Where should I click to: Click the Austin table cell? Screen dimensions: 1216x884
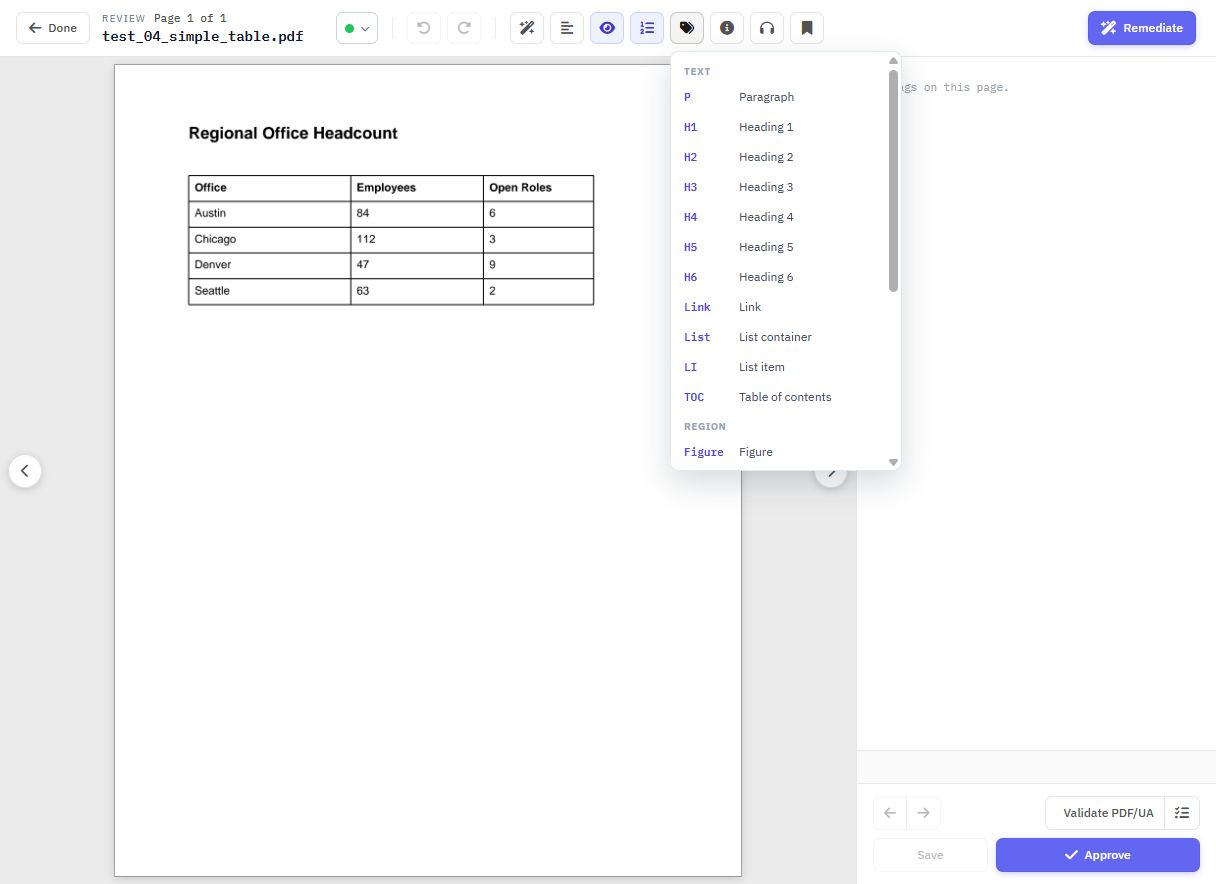(270, 214)
